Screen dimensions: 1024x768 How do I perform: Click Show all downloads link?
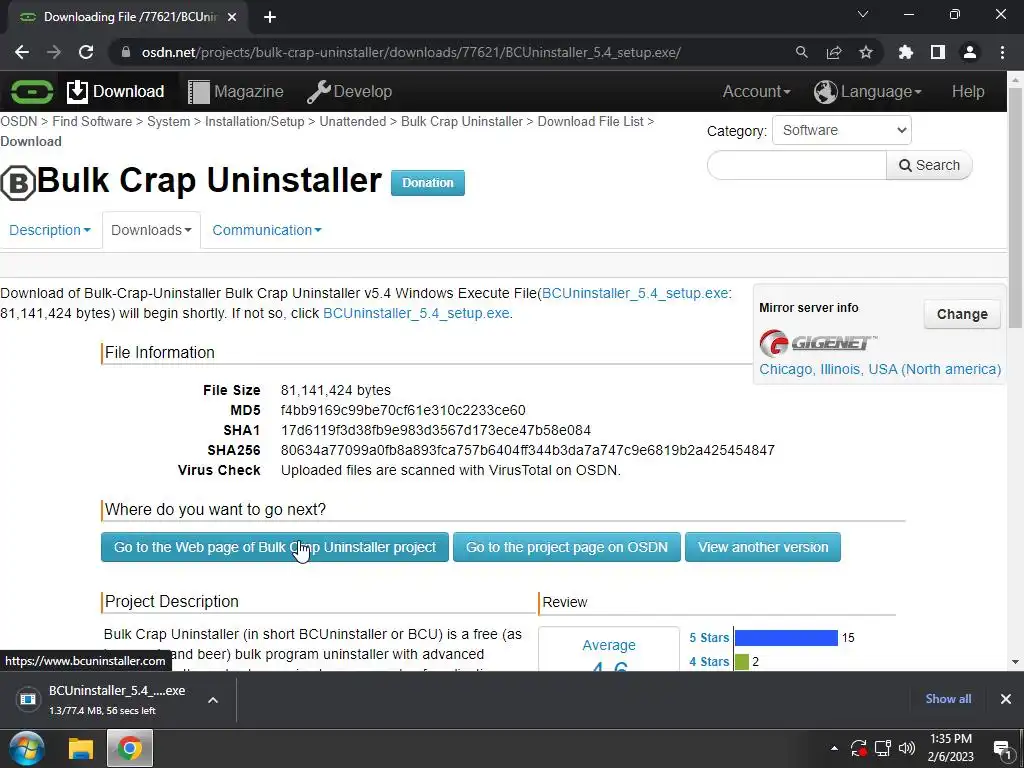(x=948, y=699)
